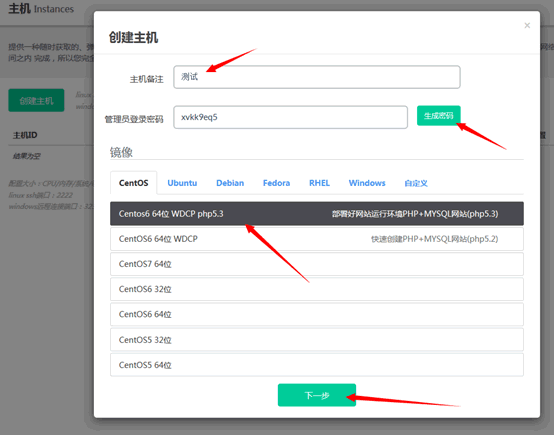Pick the plain CentOS6 64位 image
Image resolution: width=554 pixels, height=435 pixels.
[317, 314]
